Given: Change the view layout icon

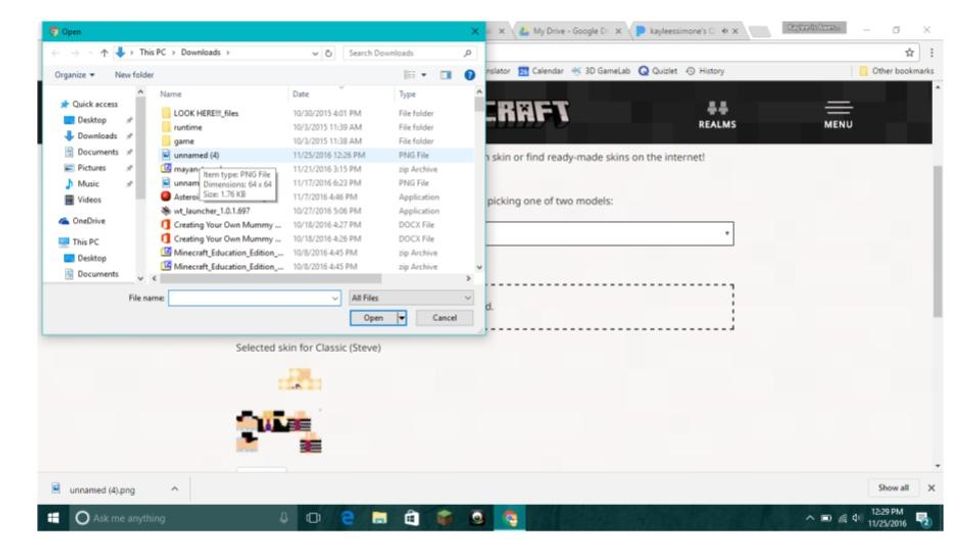Looking at the screenshot, I should (x=409, y=75).
